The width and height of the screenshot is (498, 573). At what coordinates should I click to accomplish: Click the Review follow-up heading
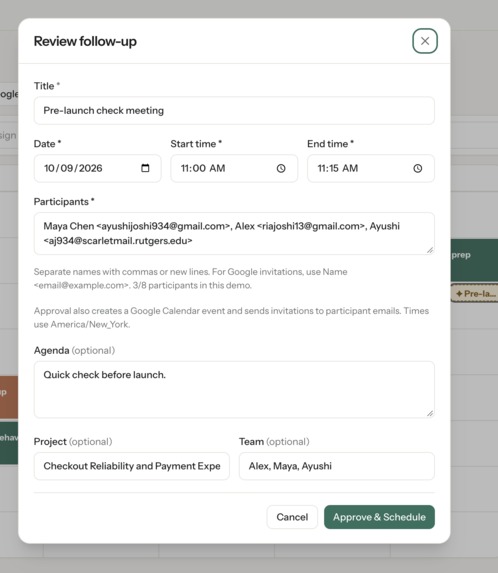point(85,41)
